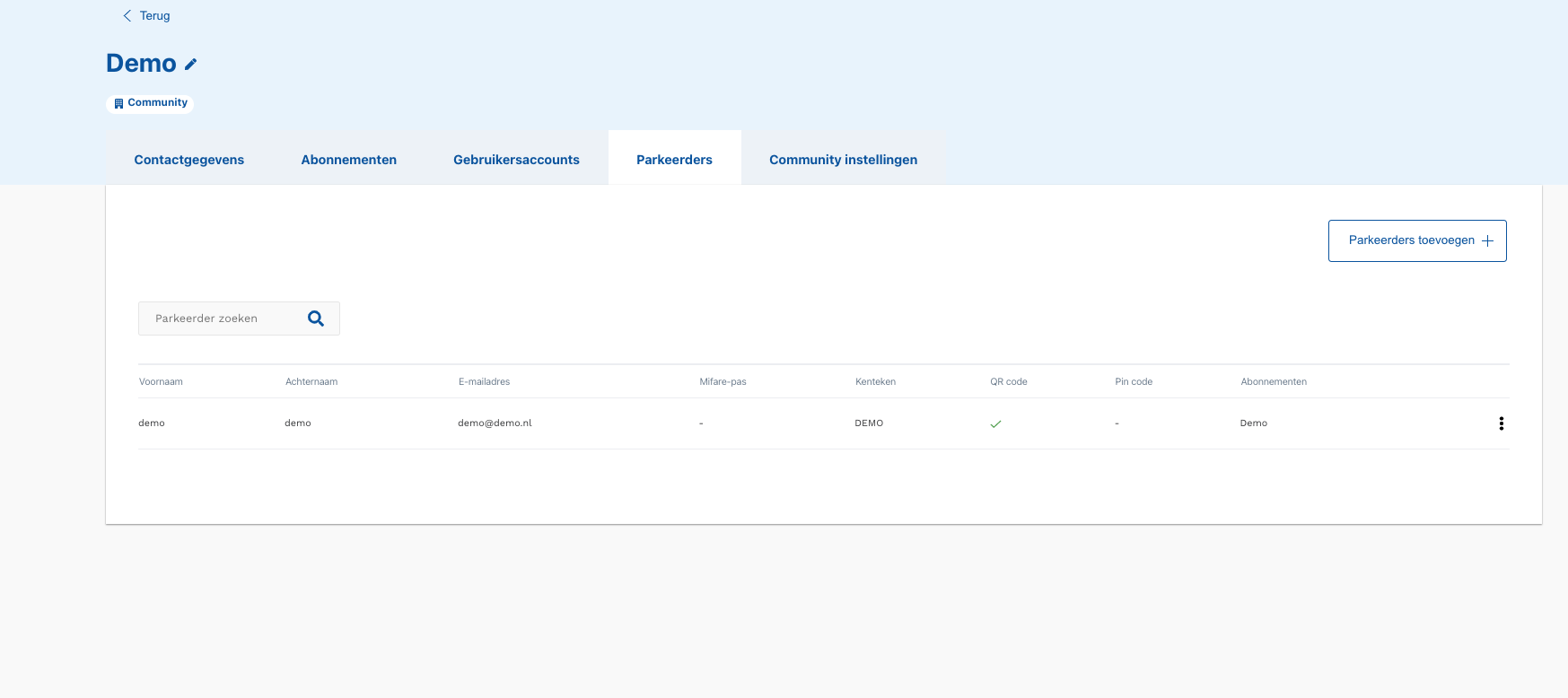Click the magnifying glass search icon

(316, 318)
